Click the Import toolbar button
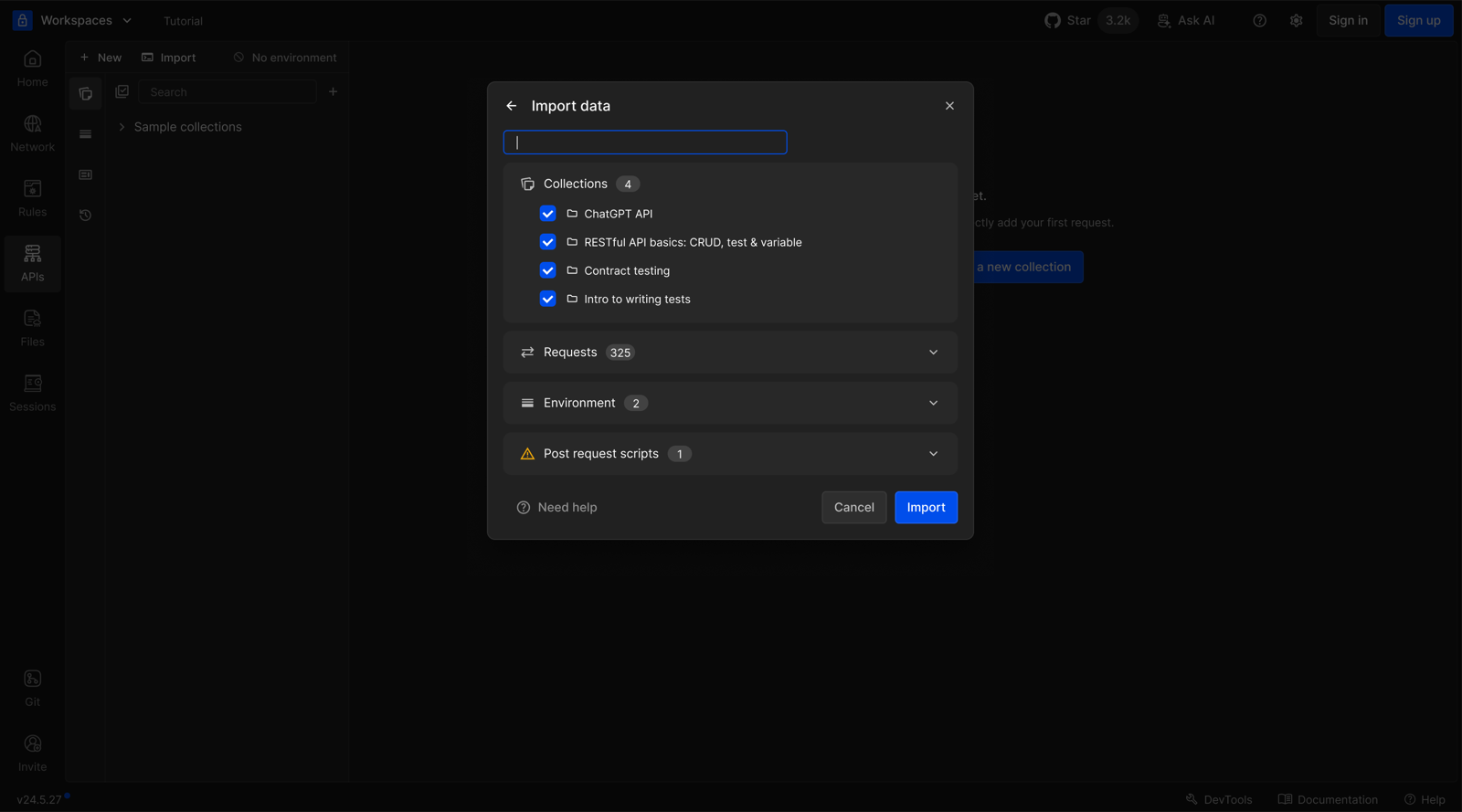Image resolution: width=1462 pixels, height=812 pixels. [168, 58]
